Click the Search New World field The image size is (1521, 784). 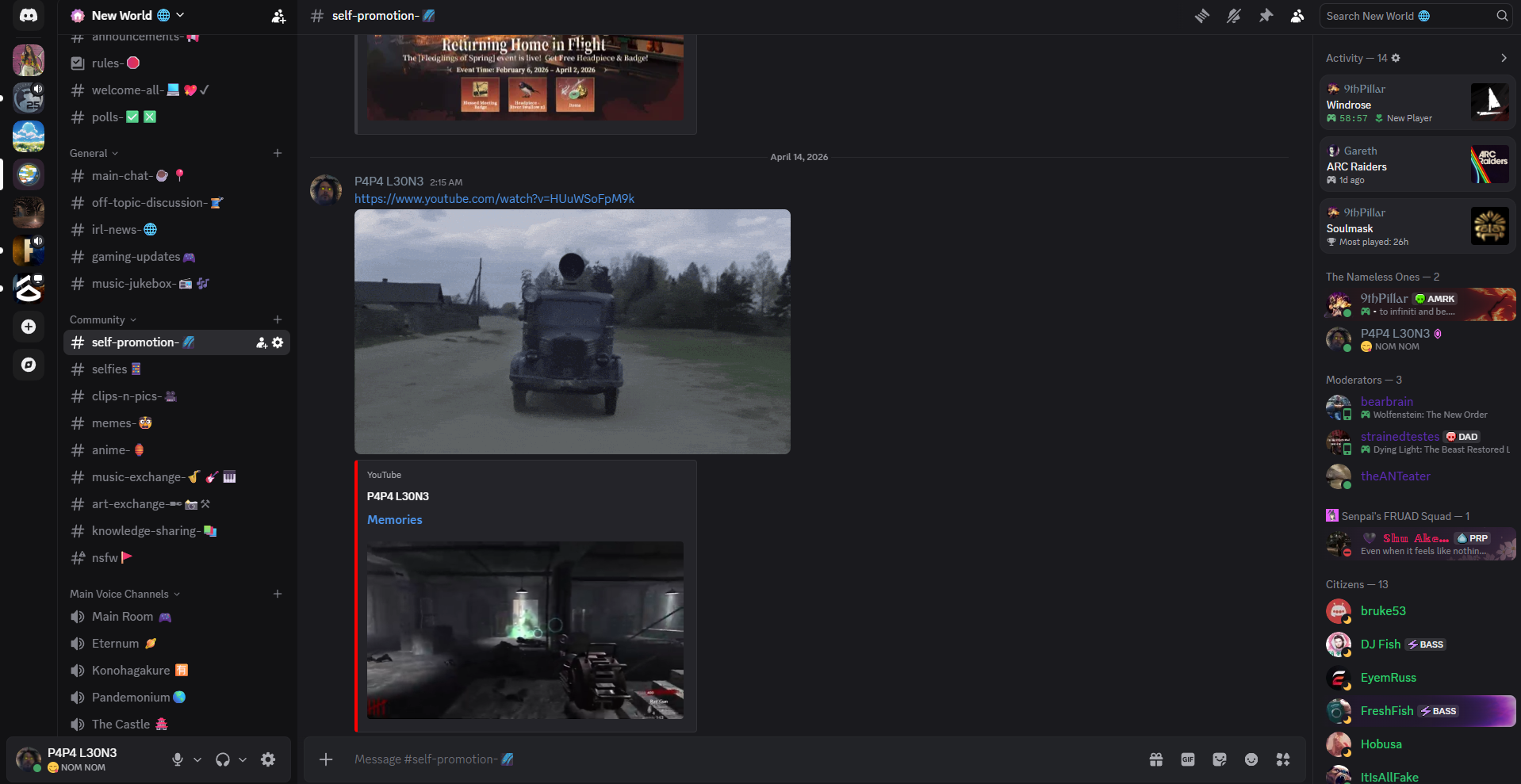tap(1416, 16)
